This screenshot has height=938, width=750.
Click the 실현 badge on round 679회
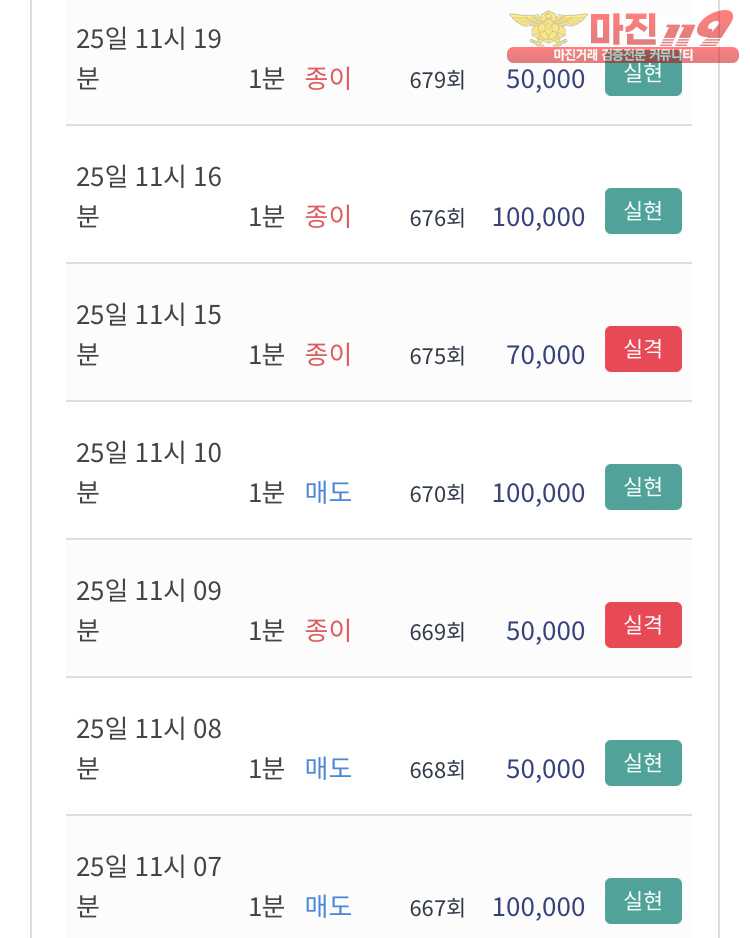(x=643, y=78)
